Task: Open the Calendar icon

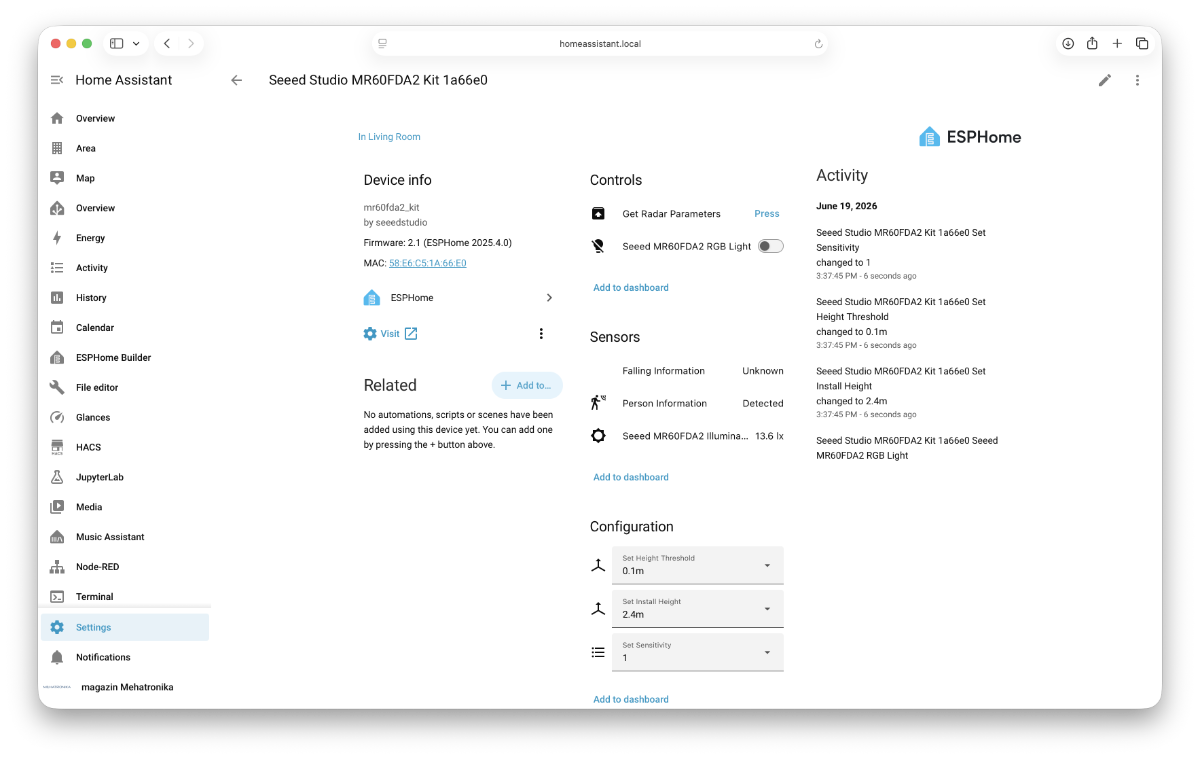Action: (57, 327)
